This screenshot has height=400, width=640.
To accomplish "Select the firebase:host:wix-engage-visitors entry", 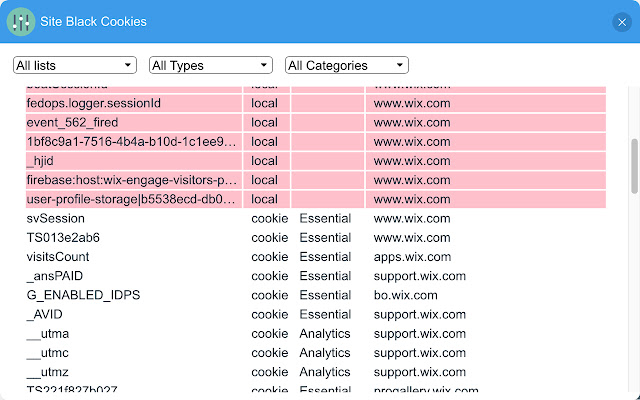I will click(132, 180).
